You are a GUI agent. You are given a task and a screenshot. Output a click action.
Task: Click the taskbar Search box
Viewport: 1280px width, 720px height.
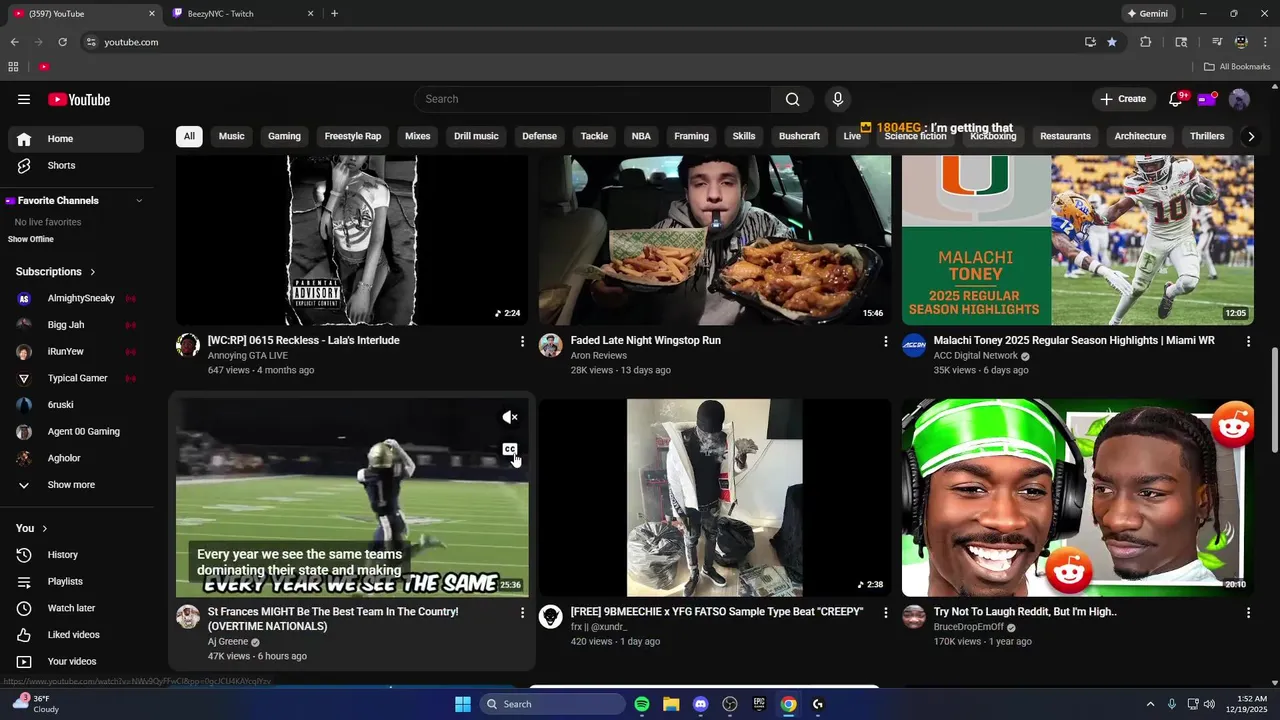click(x=552, y=704)
